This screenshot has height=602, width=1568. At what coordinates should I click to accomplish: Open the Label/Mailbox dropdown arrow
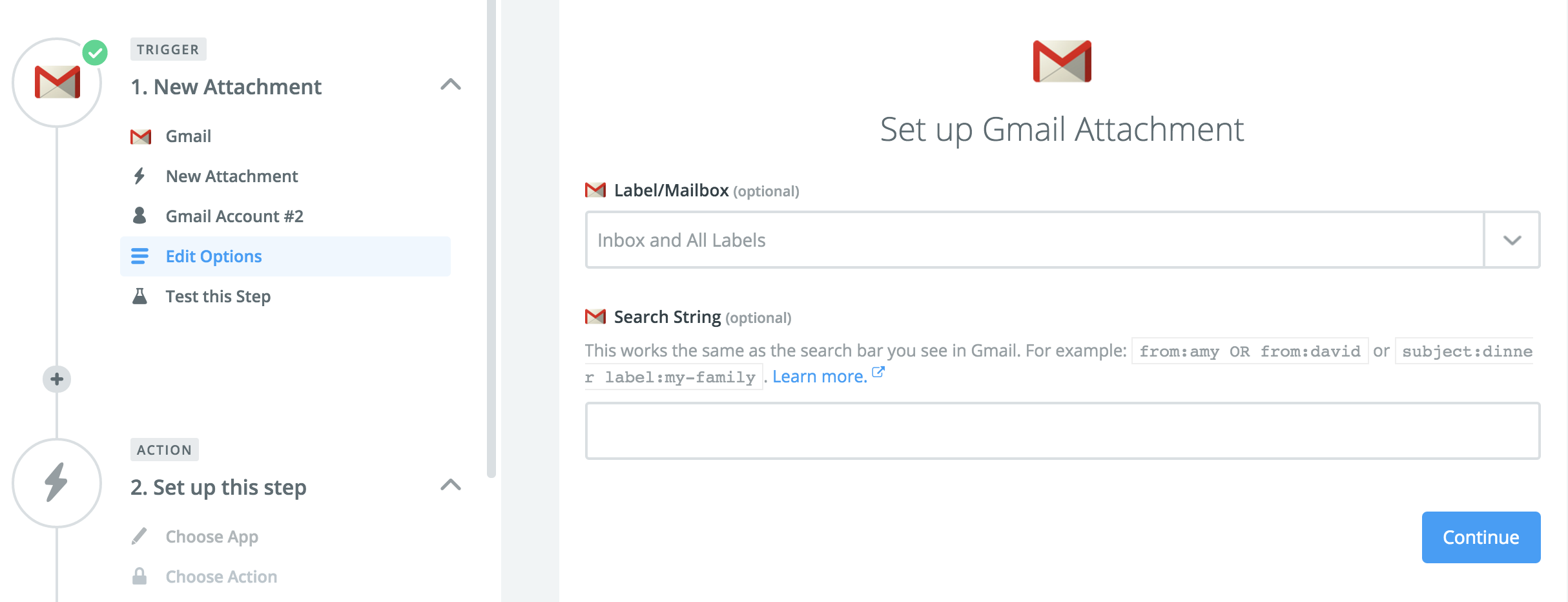coord(1512,240)
